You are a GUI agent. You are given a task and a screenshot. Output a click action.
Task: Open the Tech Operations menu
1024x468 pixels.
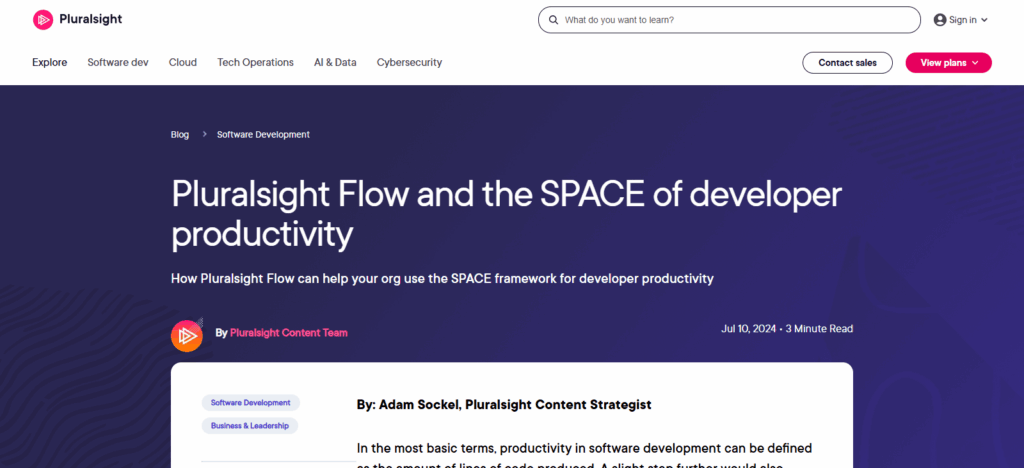[255, 62]
